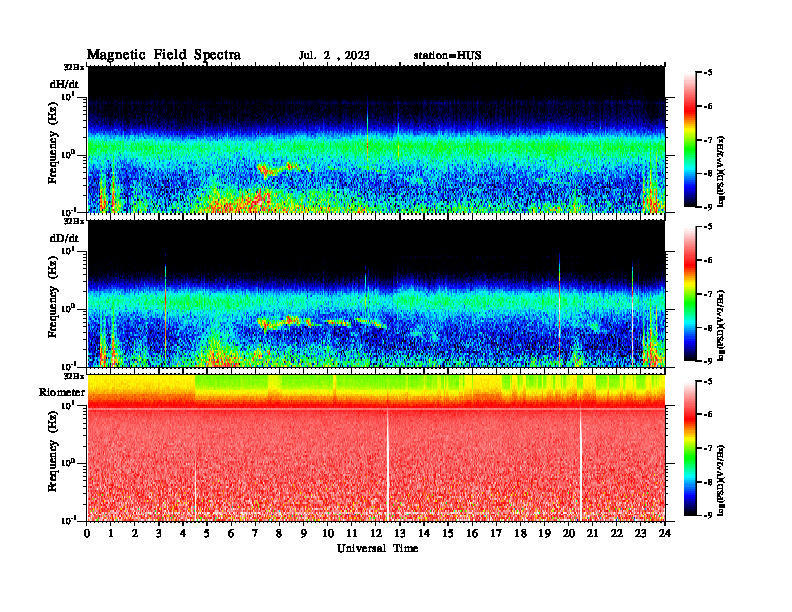
Task: Click the vertical spike in dD/dt near 22.7 UT
Action: click(x=632, y=313)
